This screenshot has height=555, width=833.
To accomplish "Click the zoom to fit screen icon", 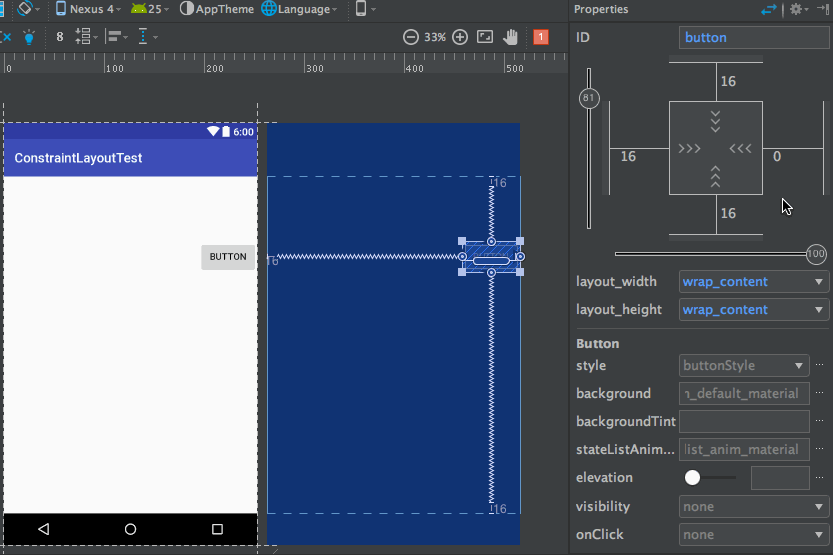I will tap(485, 37).
